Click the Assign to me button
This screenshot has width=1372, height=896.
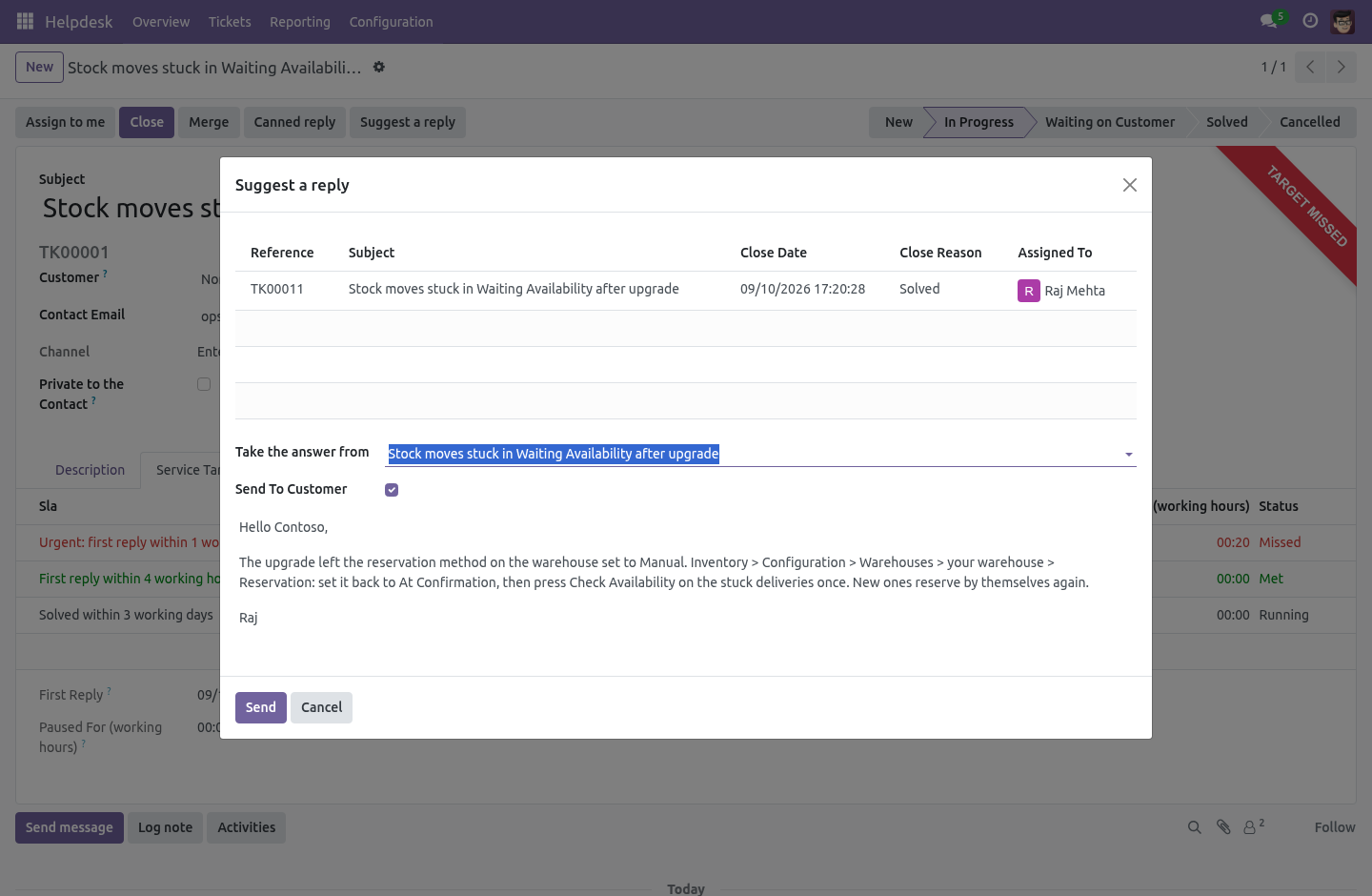(x=66, y=122)
